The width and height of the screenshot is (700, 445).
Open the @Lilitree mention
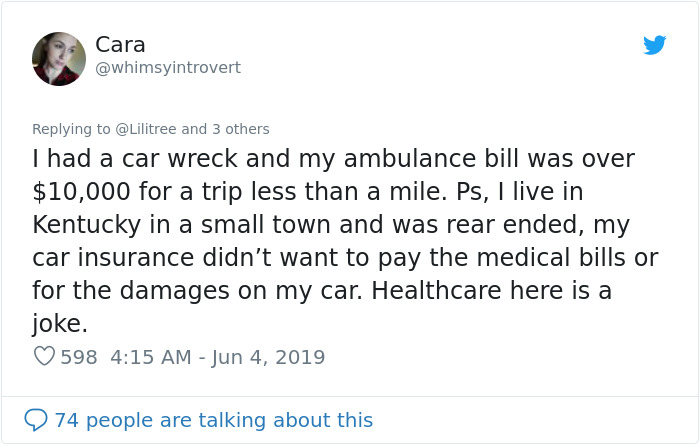(x=146, y=129)
